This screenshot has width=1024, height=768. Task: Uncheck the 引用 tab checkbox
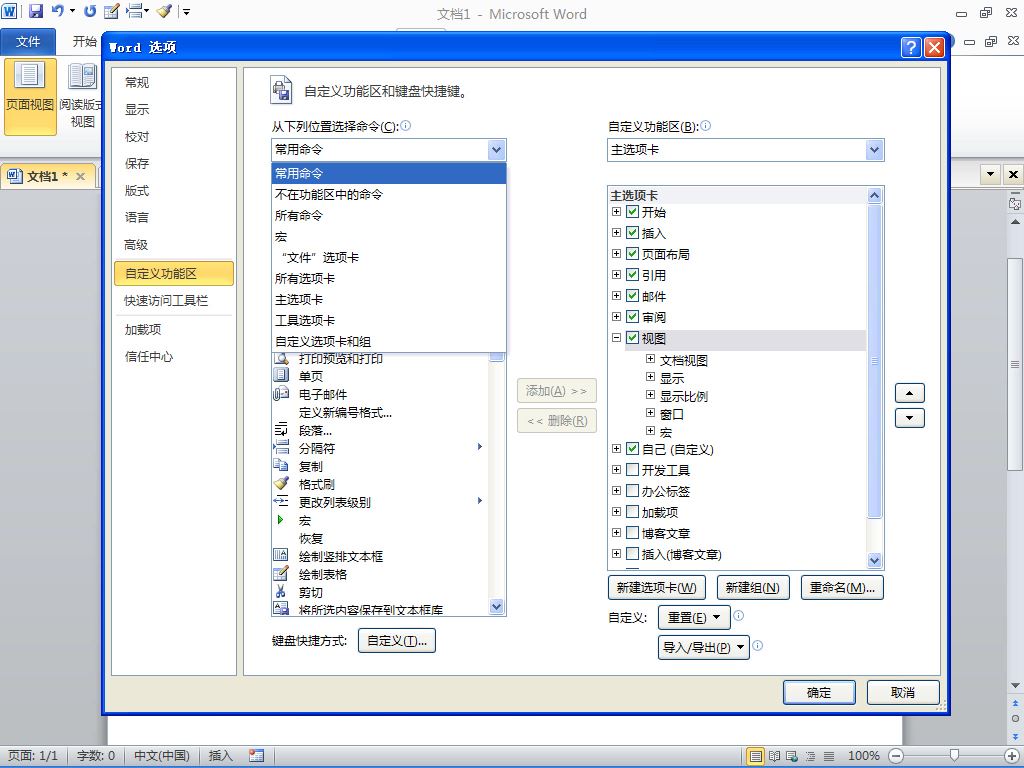point(632,274)
